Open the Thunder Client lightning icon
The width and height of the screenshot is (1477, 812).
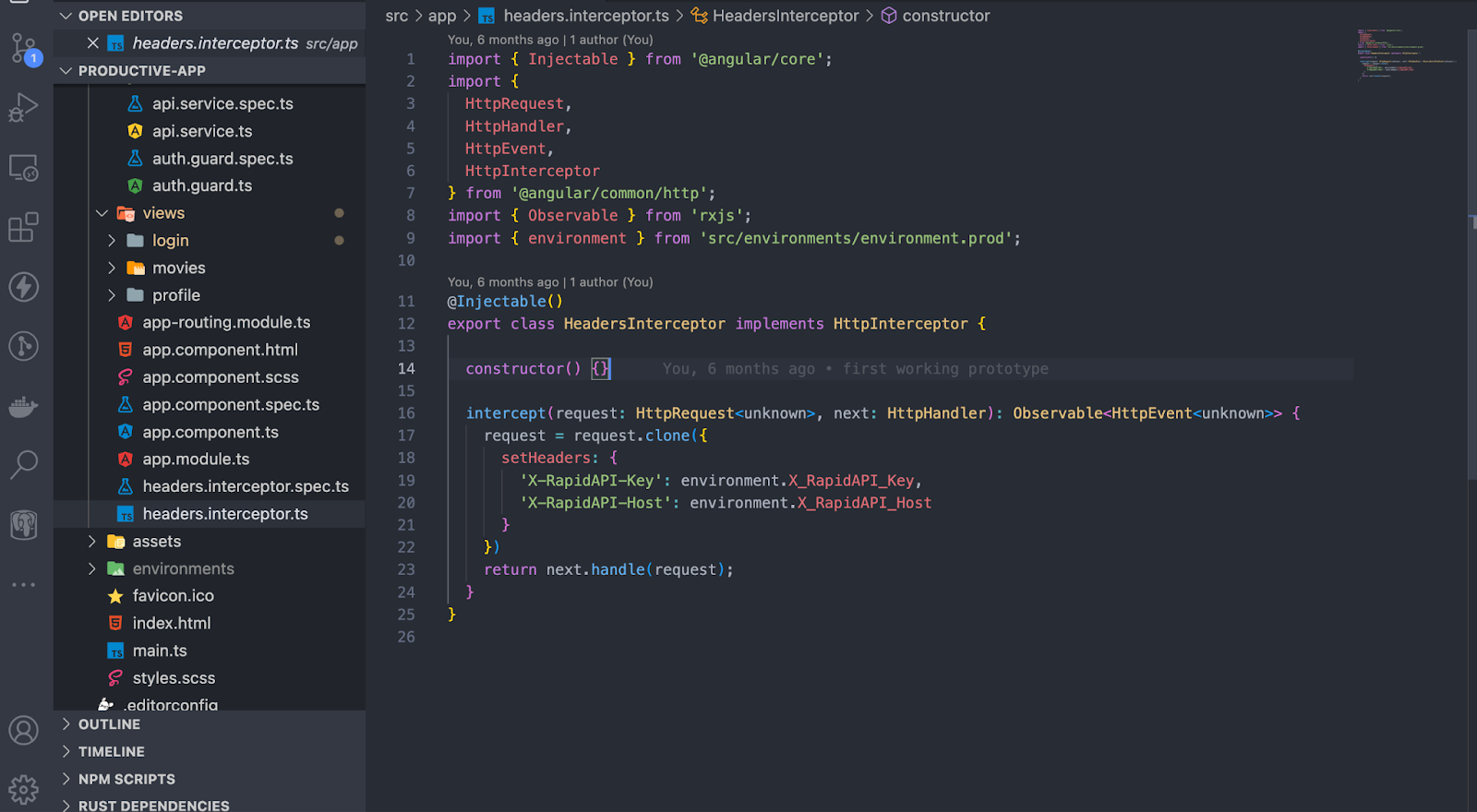click(24, 286)
